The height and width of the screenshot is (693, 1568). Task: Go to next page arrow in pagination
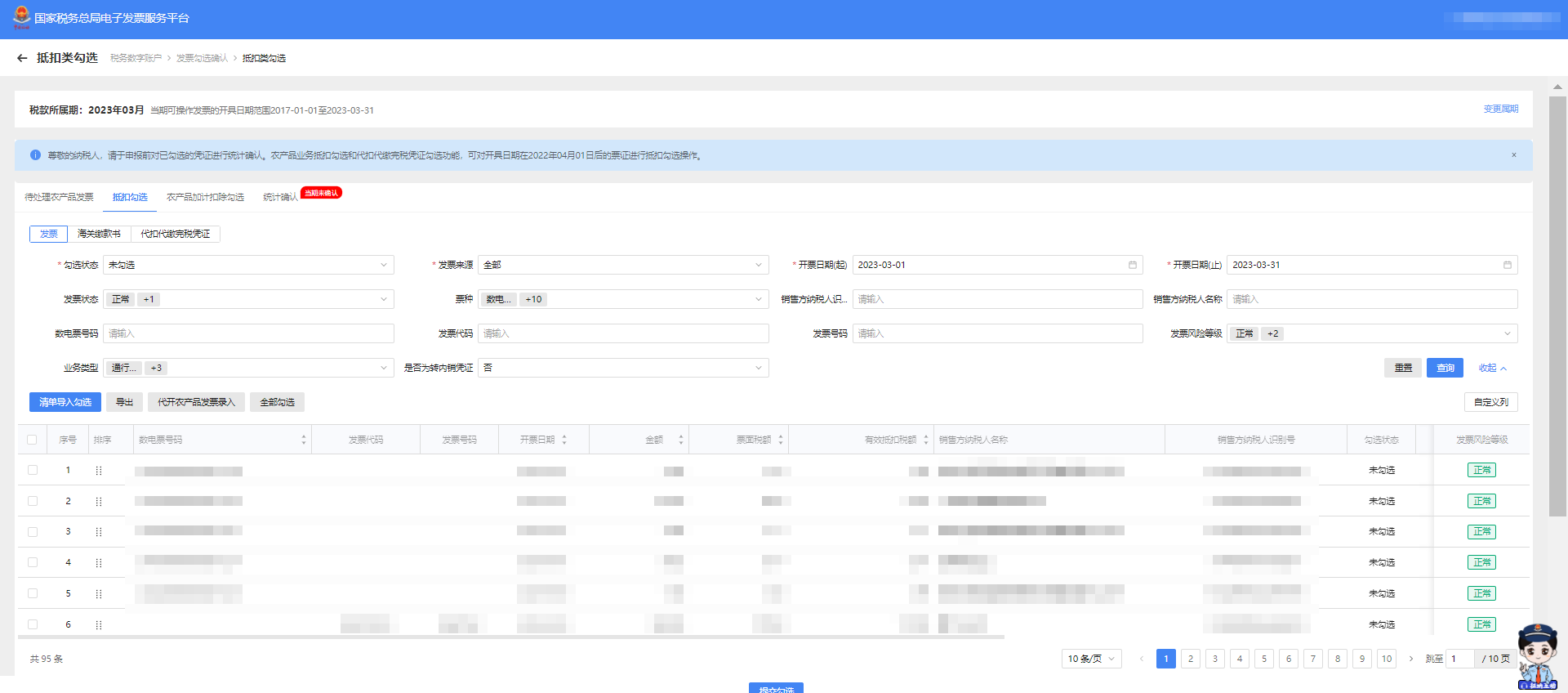point(1410,659)
